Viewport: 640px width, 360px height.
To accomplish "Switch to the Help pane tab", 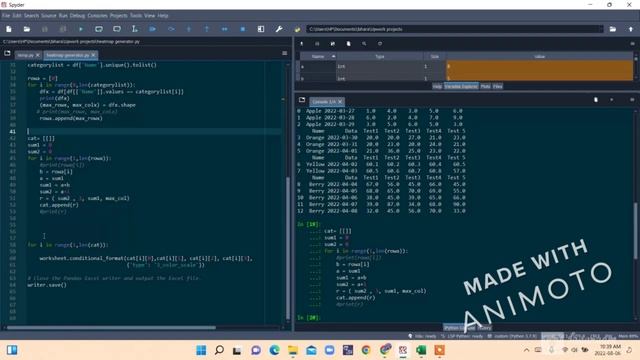I will 437,87.
